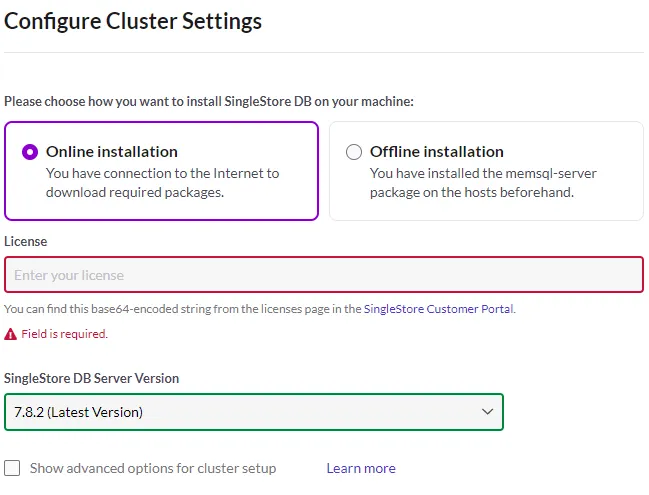Open the SingleStore Customer Portal link
The width and height of the screenshot is (649, 495).
tap(438, 309)
